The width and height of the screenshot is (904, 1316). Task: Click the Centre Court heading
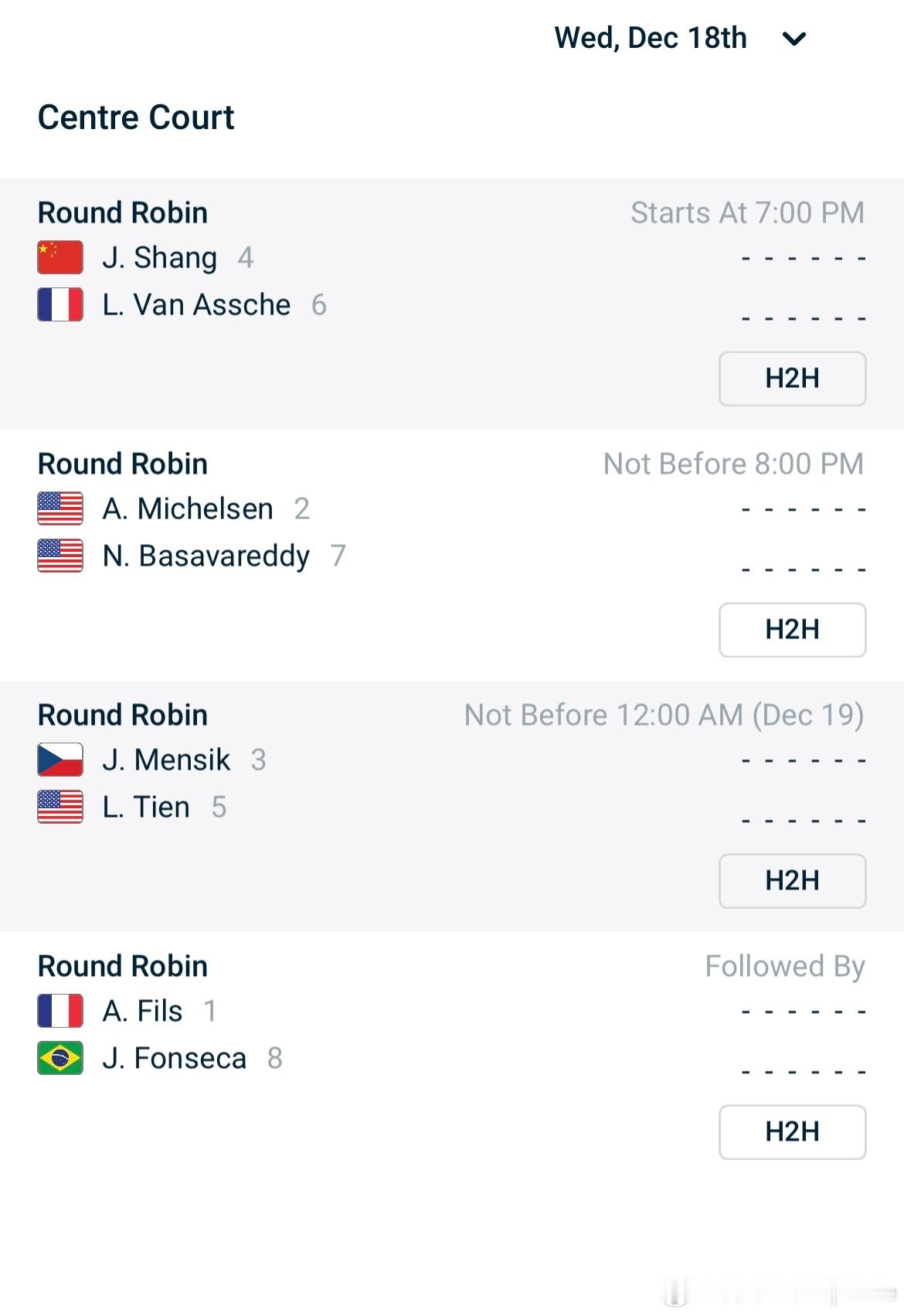(x=136, y=117)
